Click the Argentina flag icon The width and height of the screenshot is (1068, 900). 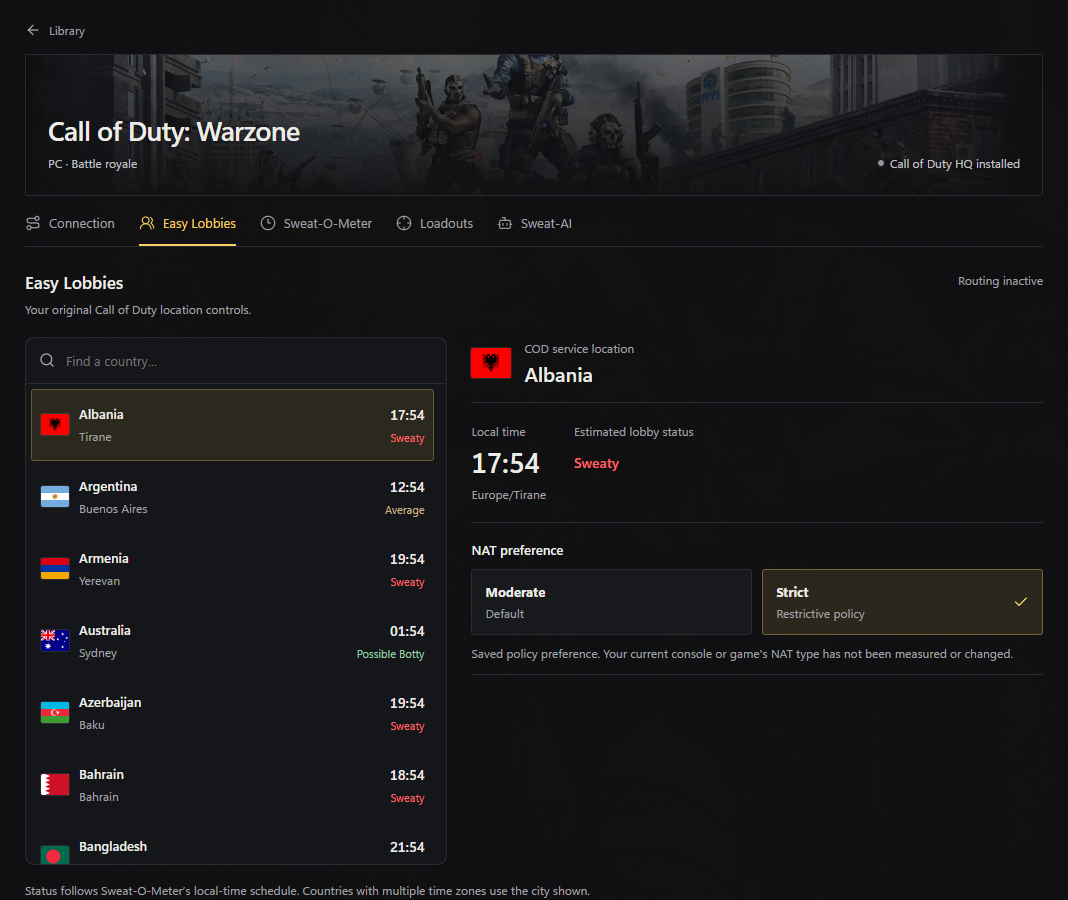pyautogui.click(x=55, y=497)
